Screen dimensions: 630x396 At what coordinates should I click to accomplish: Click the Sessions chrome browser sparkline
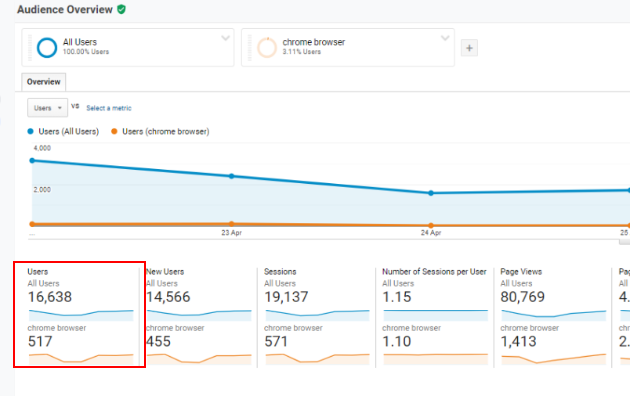point(317,359)
